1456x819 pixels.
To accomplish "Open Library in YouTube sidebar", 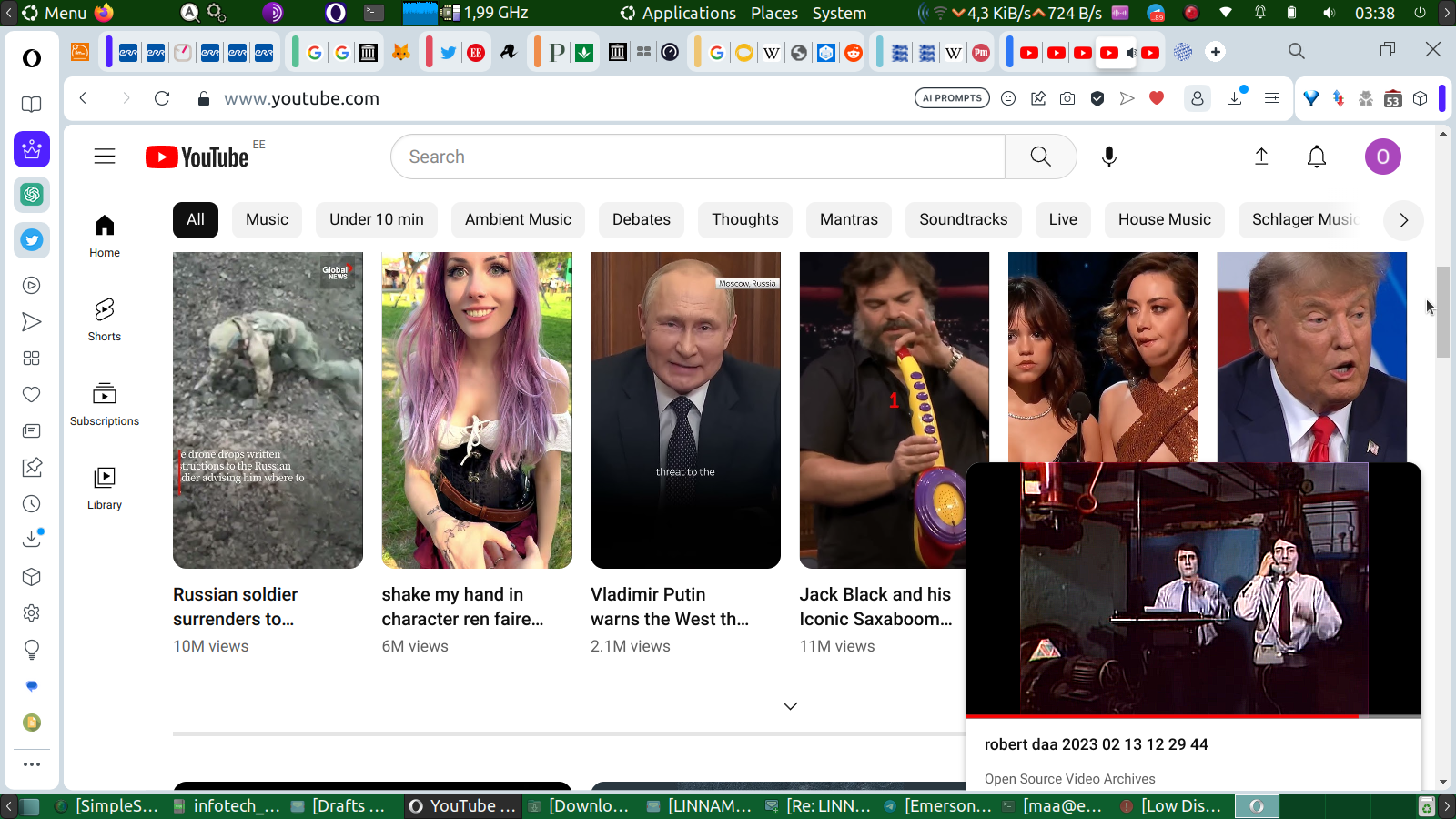I will (x=105, y=488).
